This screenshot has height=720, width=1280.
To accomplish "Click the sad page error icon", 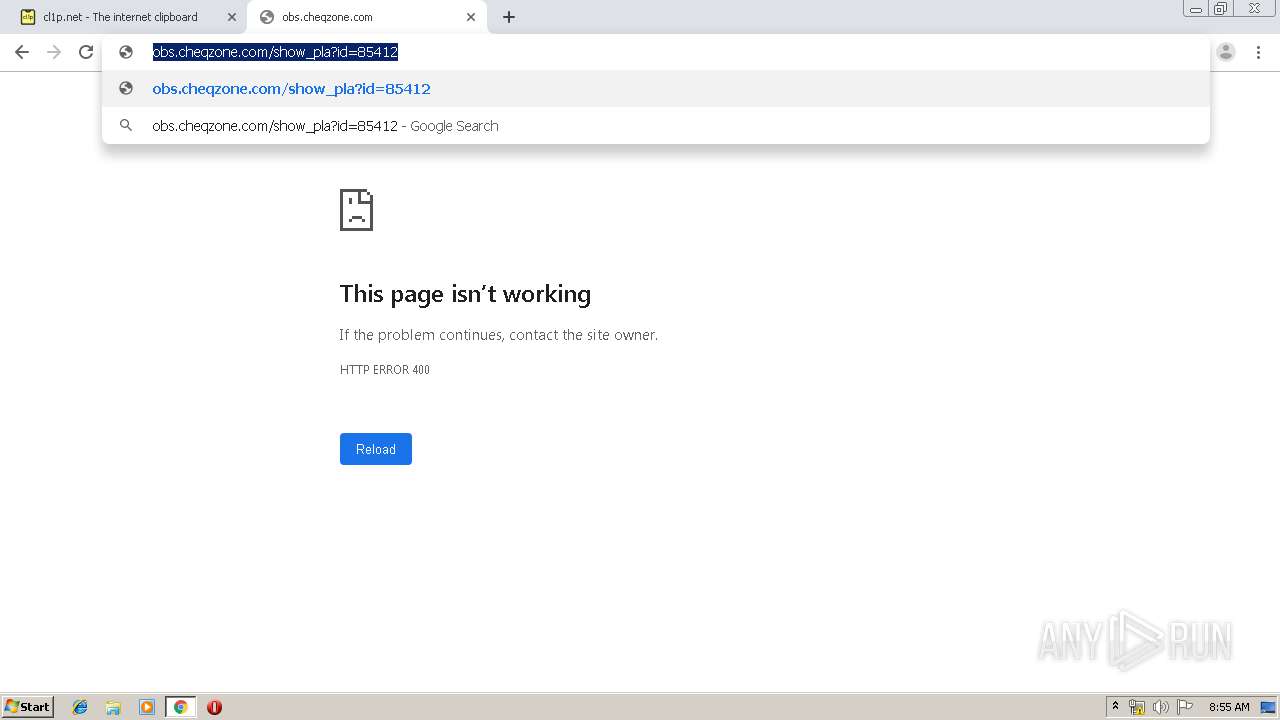I will coord(356,210).
